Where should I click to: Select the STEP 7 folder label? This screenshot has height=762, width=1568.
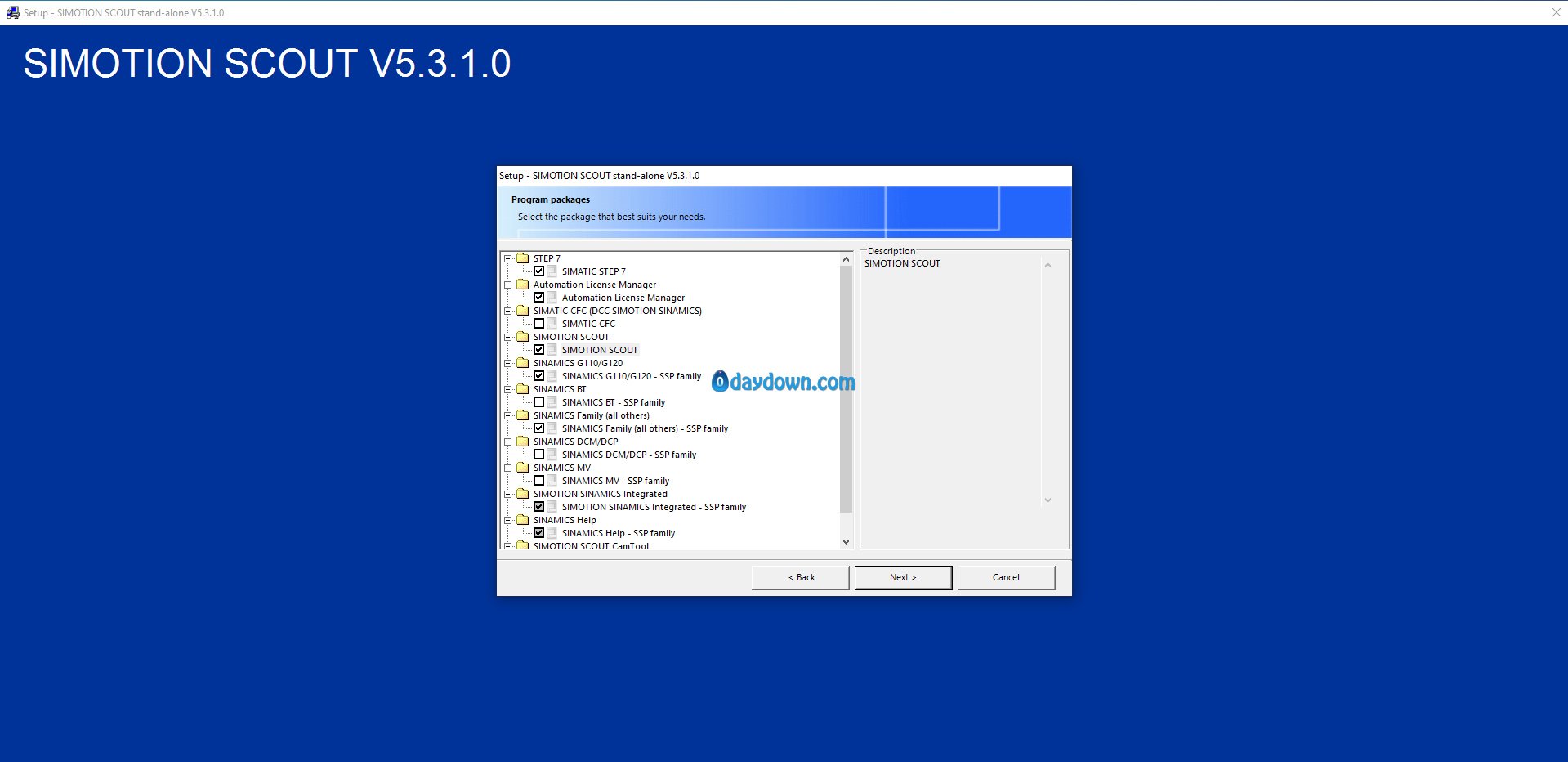pos(547,258)
